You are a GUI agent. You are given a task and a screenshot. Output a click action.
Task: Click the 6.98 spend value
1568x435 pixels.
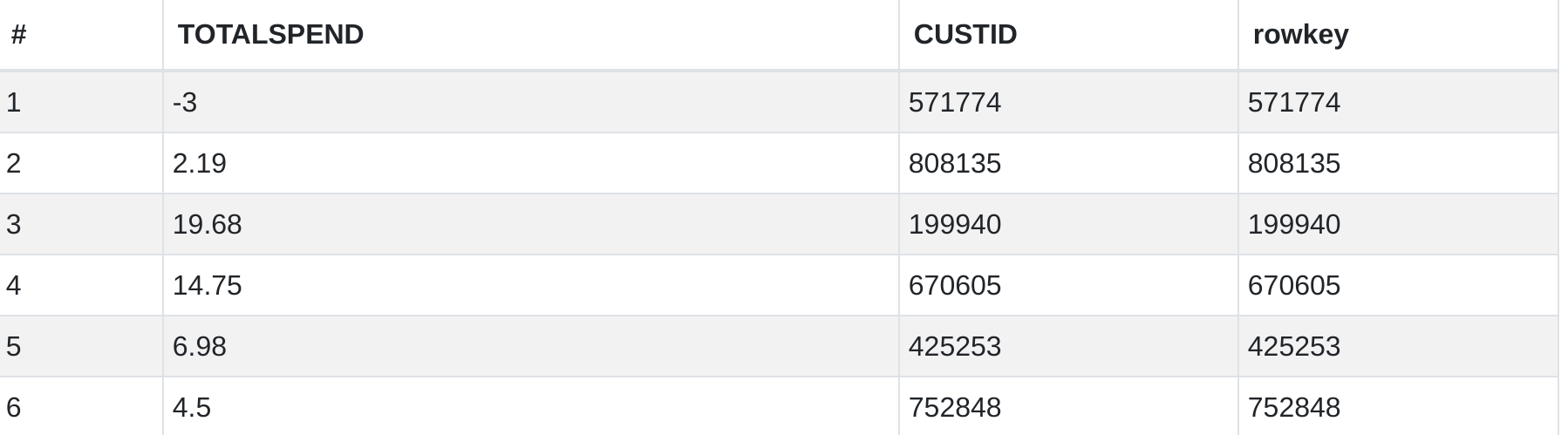pos(199,347)
